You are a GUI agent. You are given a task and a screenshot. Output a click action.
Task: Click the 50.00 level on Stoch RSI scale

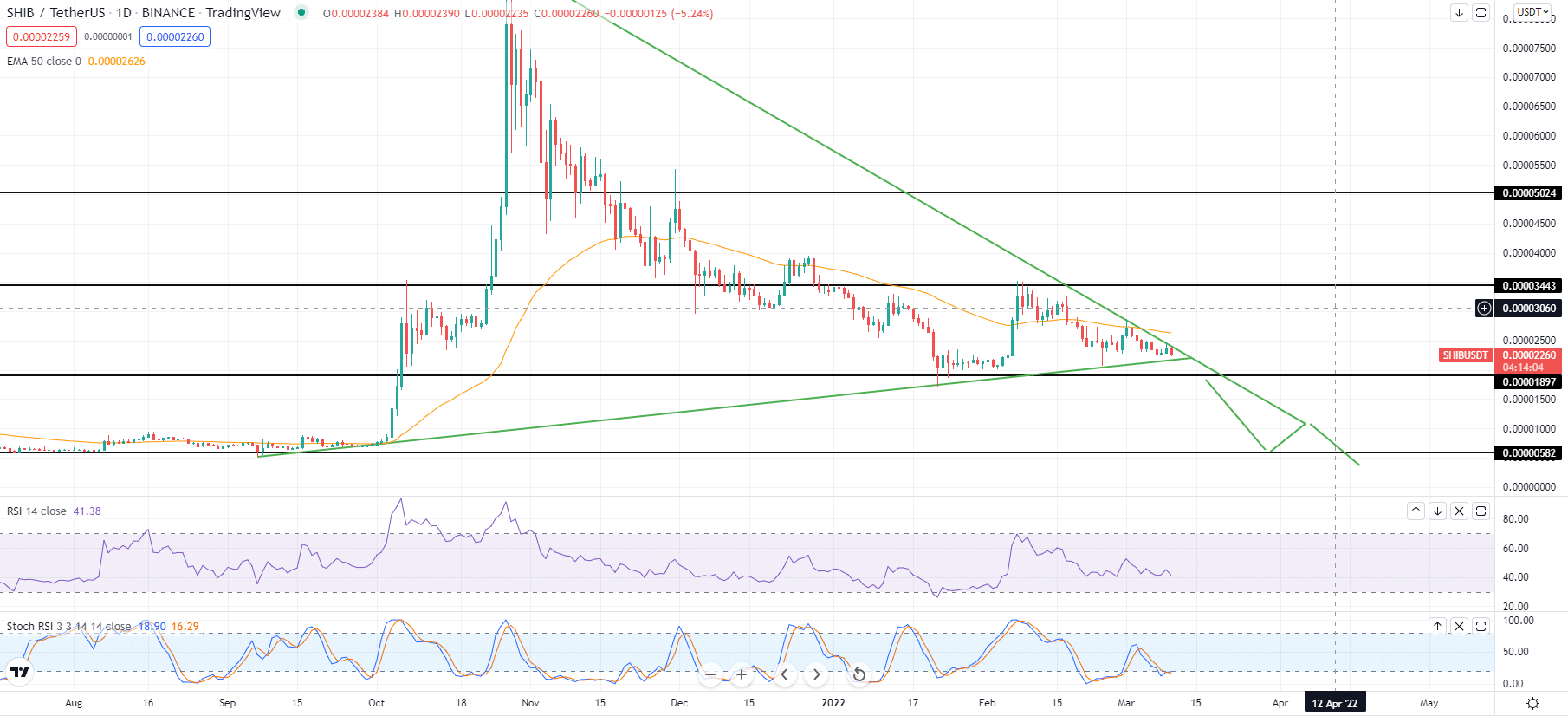pyautogui.click(x=1516, y=652)
